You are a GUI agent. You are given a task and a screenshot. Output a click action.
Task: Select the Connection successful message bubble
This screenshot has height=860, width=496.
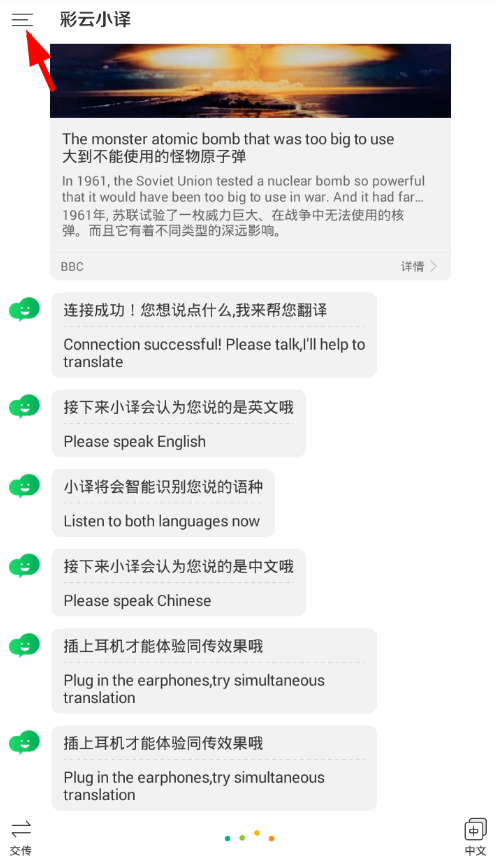pos(214,335)
